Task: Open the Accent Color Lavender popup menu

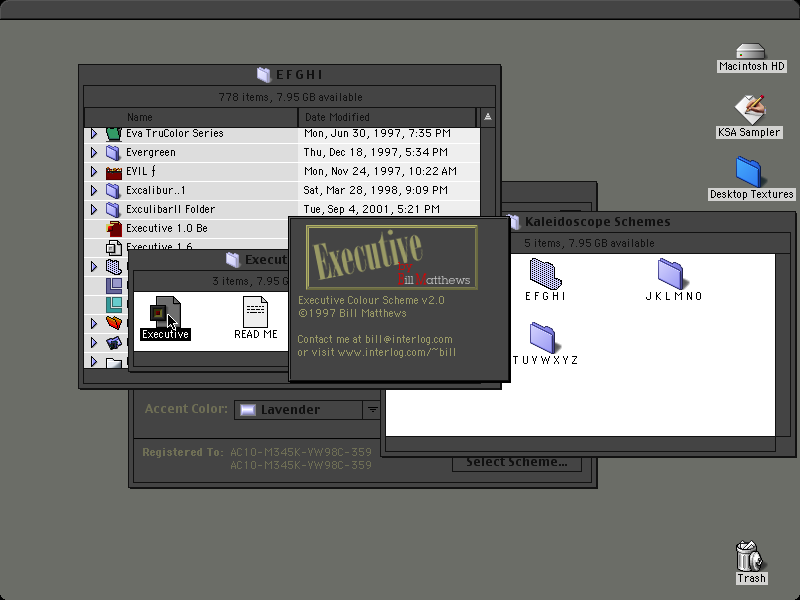Action: pyautogui.click(x=307, y=410)
